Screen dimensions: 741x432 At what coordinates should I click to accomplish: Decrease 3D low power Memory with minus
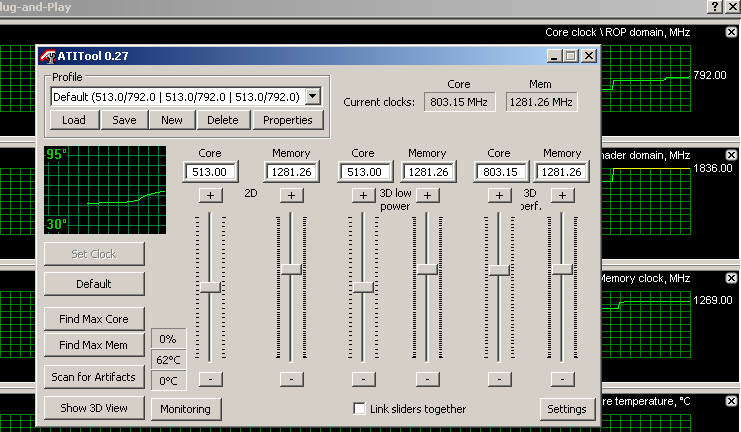point(428,379)
